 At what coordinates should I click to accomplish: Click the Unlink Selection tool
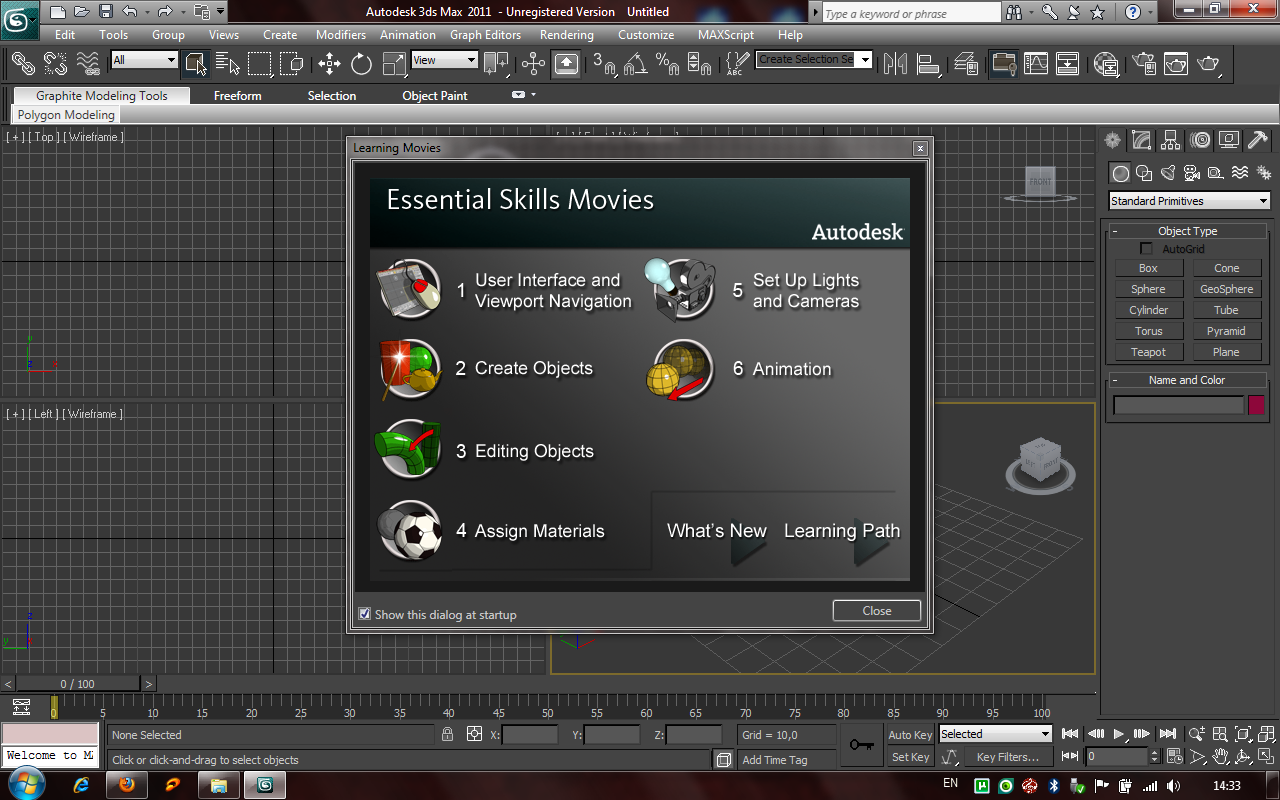(x=55, y=63)
